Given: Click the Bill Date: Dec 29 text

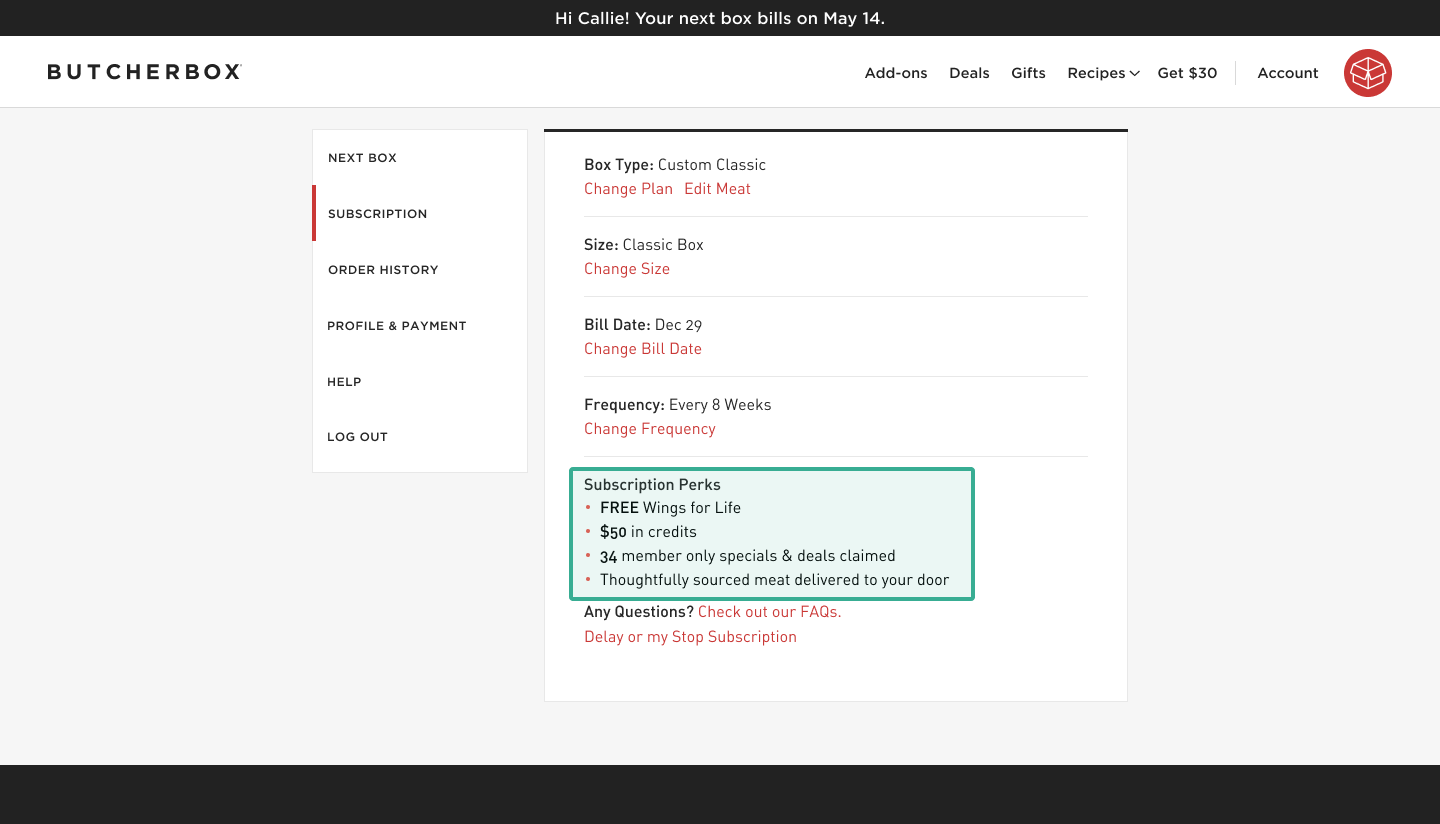Looking at the screenshot, I should click(643, 325).
